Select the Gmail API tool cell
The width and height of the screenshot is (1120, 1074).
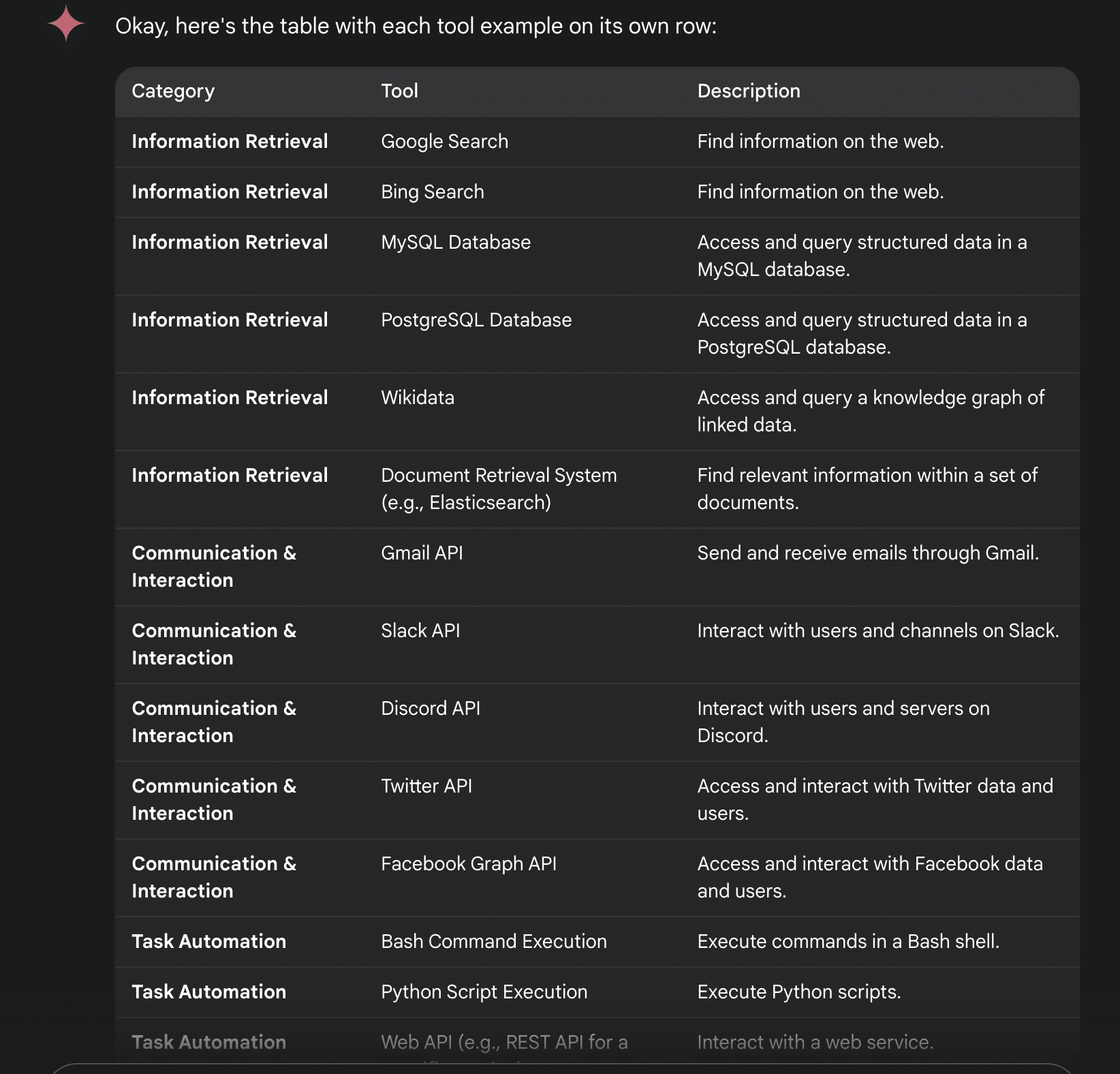[x=422, y=553]
